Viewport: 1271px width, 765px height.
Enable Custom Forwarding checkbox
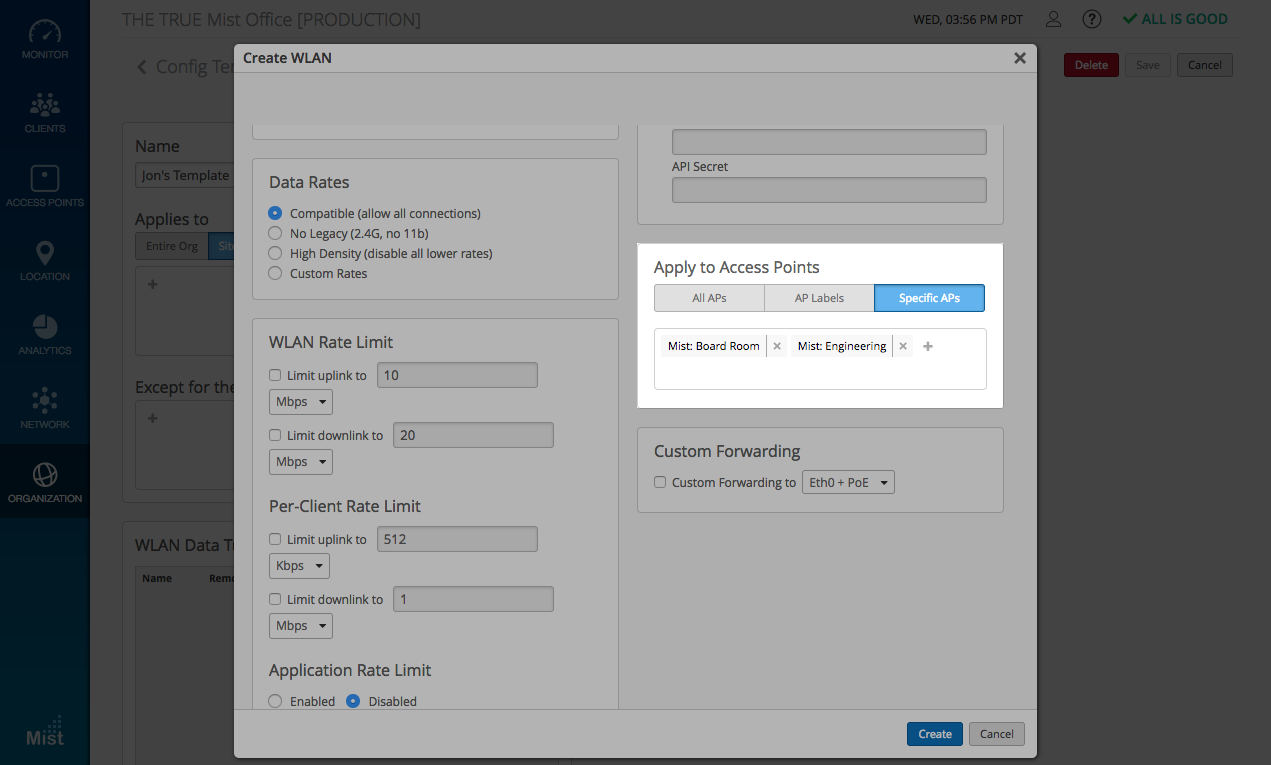pyautogui.click(x=660, y=482)
